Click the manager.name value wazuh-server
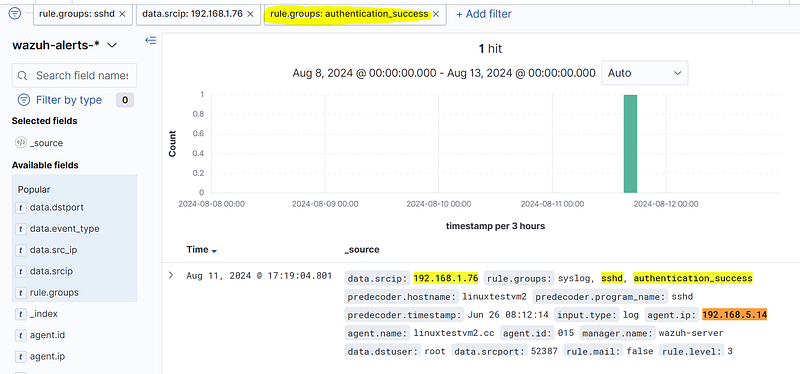The width and height of the screenshot is (800, 374). click(691, 333)
